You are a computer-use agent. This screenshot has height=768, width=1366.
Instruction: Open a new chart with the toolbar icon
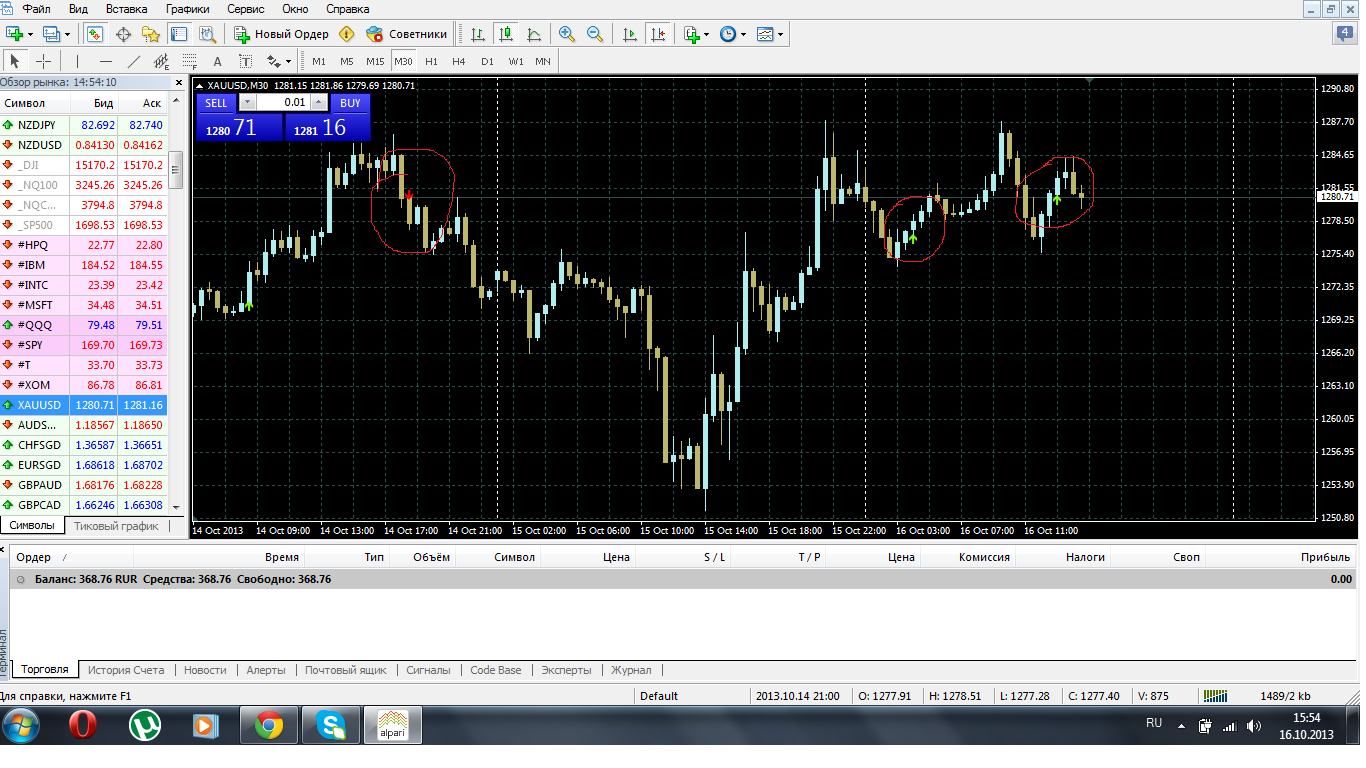click(15, 34)
